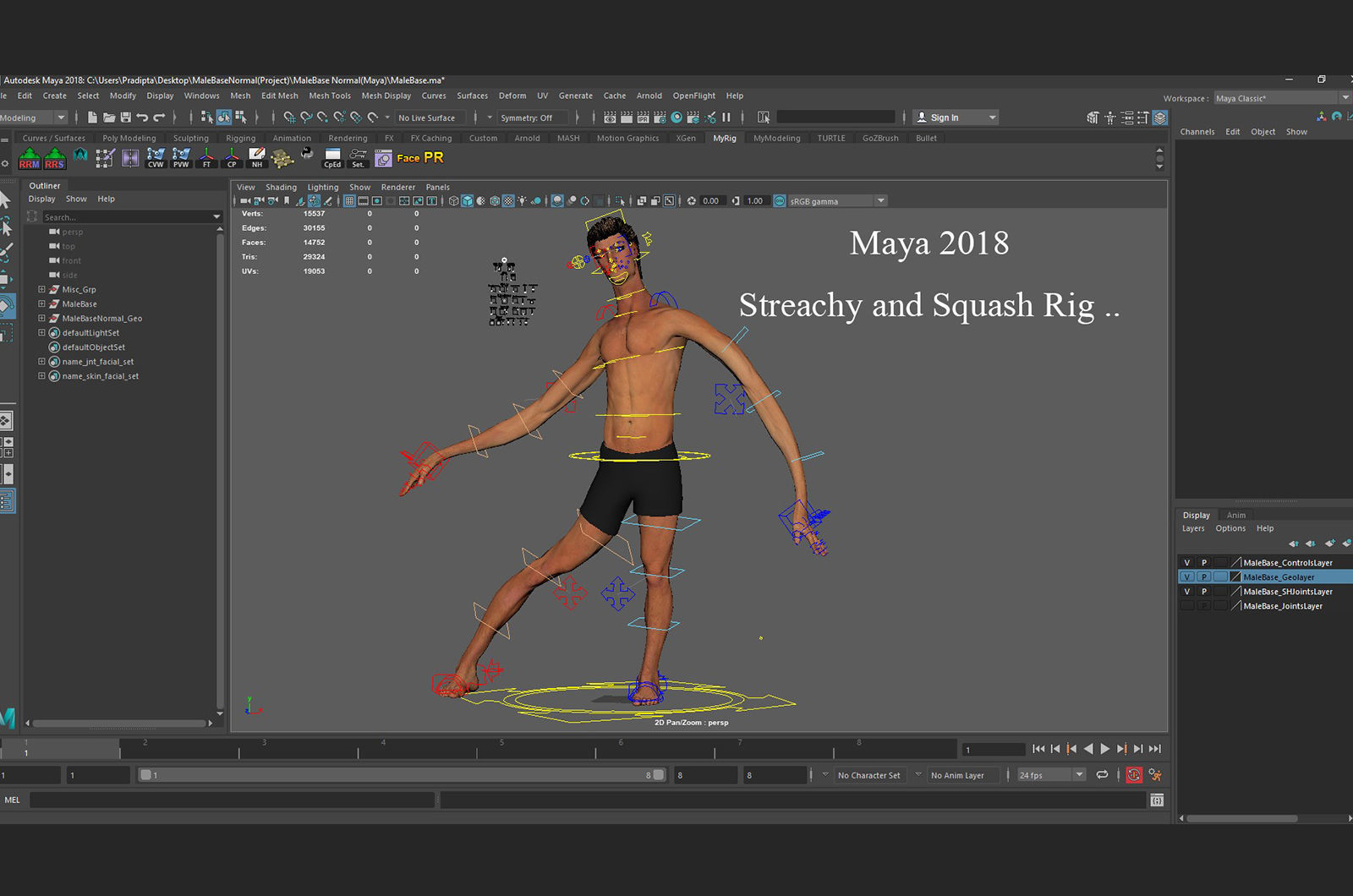The width and height of the screenshot is (1353, 896).
Task: Move selected layer up icon
Action: [x=1293, y=544]
